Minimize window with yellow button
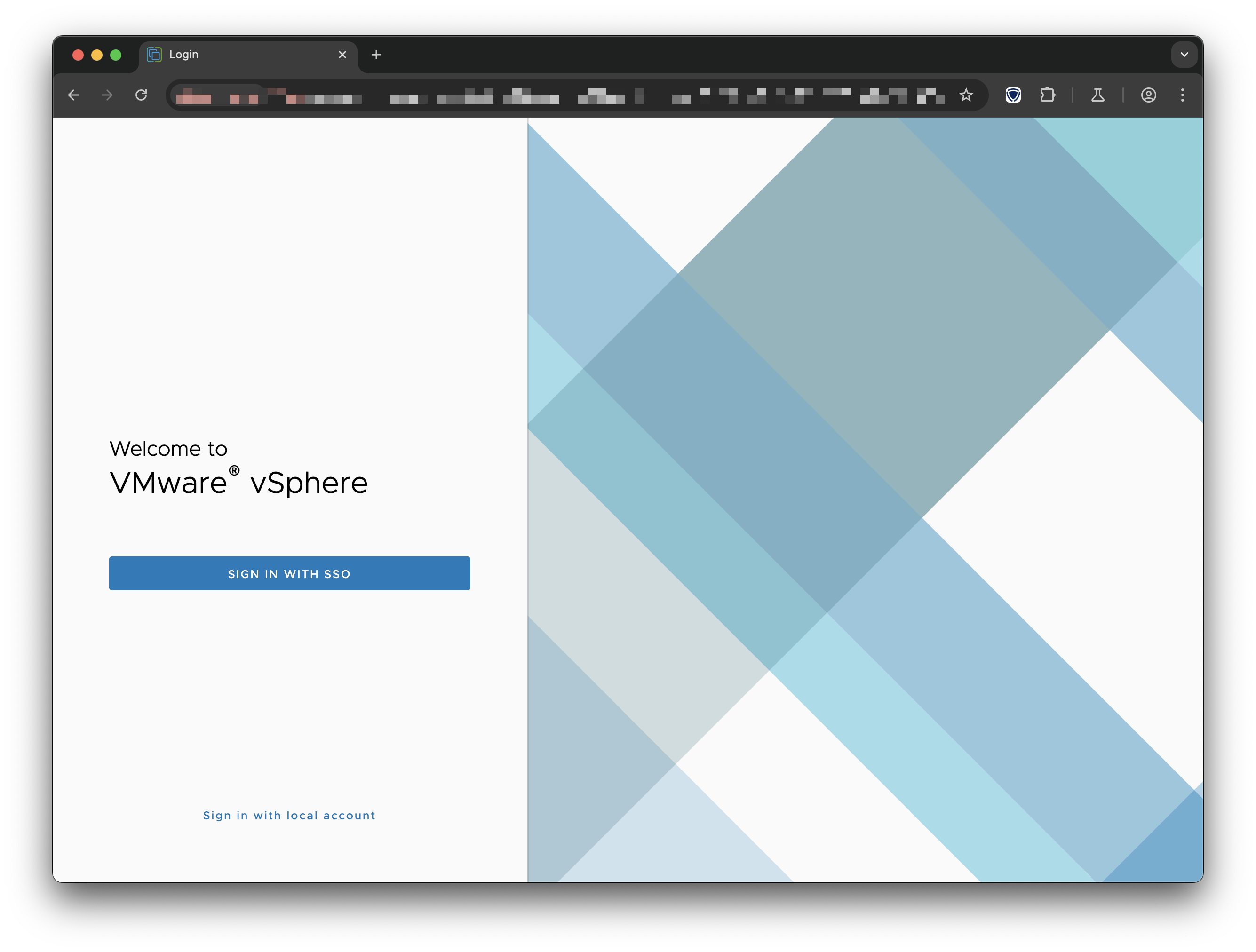This screenshot has width=1256, height=952. 96,55
